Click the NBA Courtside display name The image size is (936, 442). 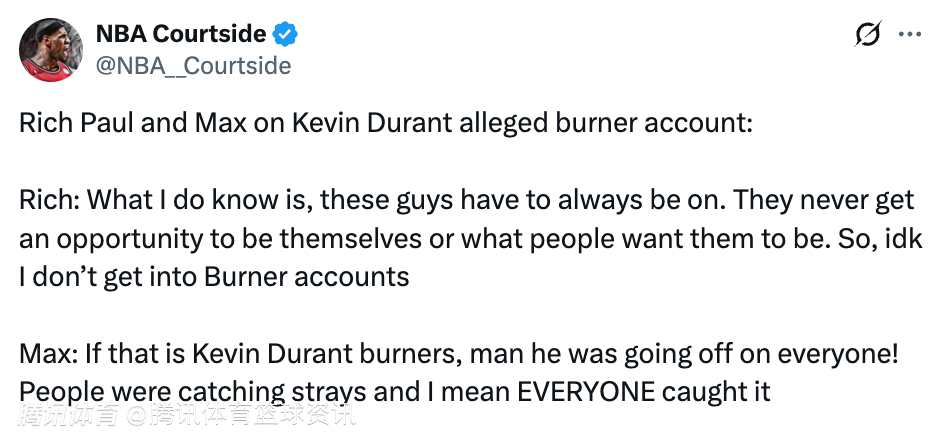(180, 35)
